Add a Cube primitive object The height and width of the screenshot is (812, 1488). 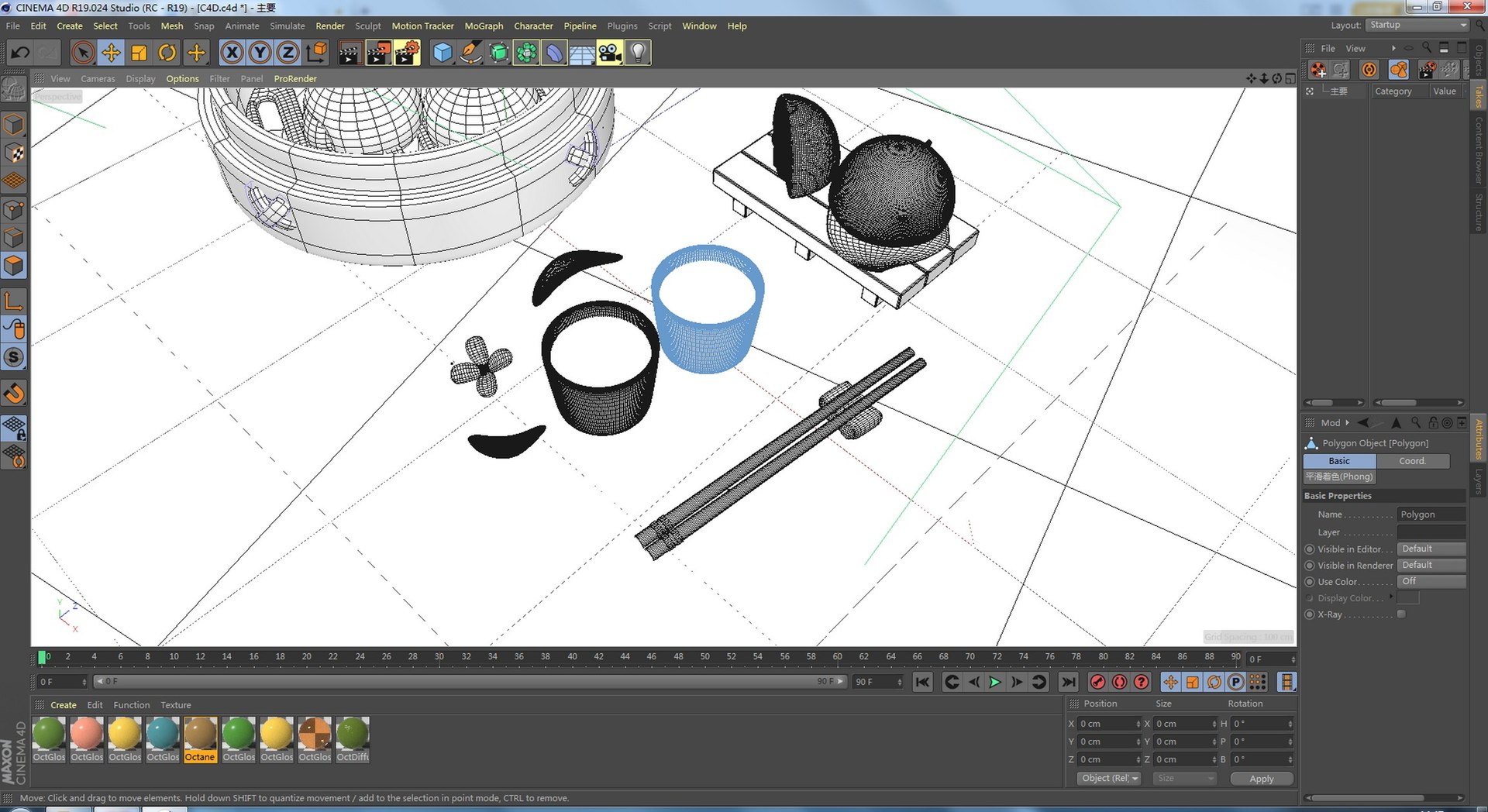pyautogui.click(x=442, y=53)
